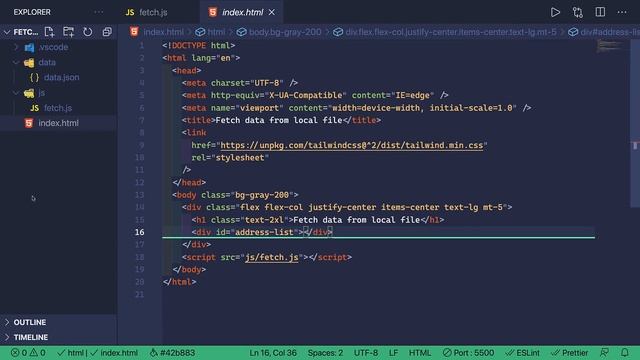Refresh the Explorer file tree
Screen dimensions: 640x360
87,32
